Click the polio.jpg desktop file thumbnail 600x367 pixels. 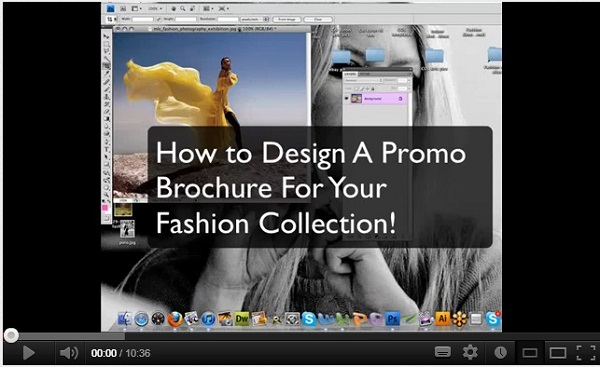click(127, 229)
